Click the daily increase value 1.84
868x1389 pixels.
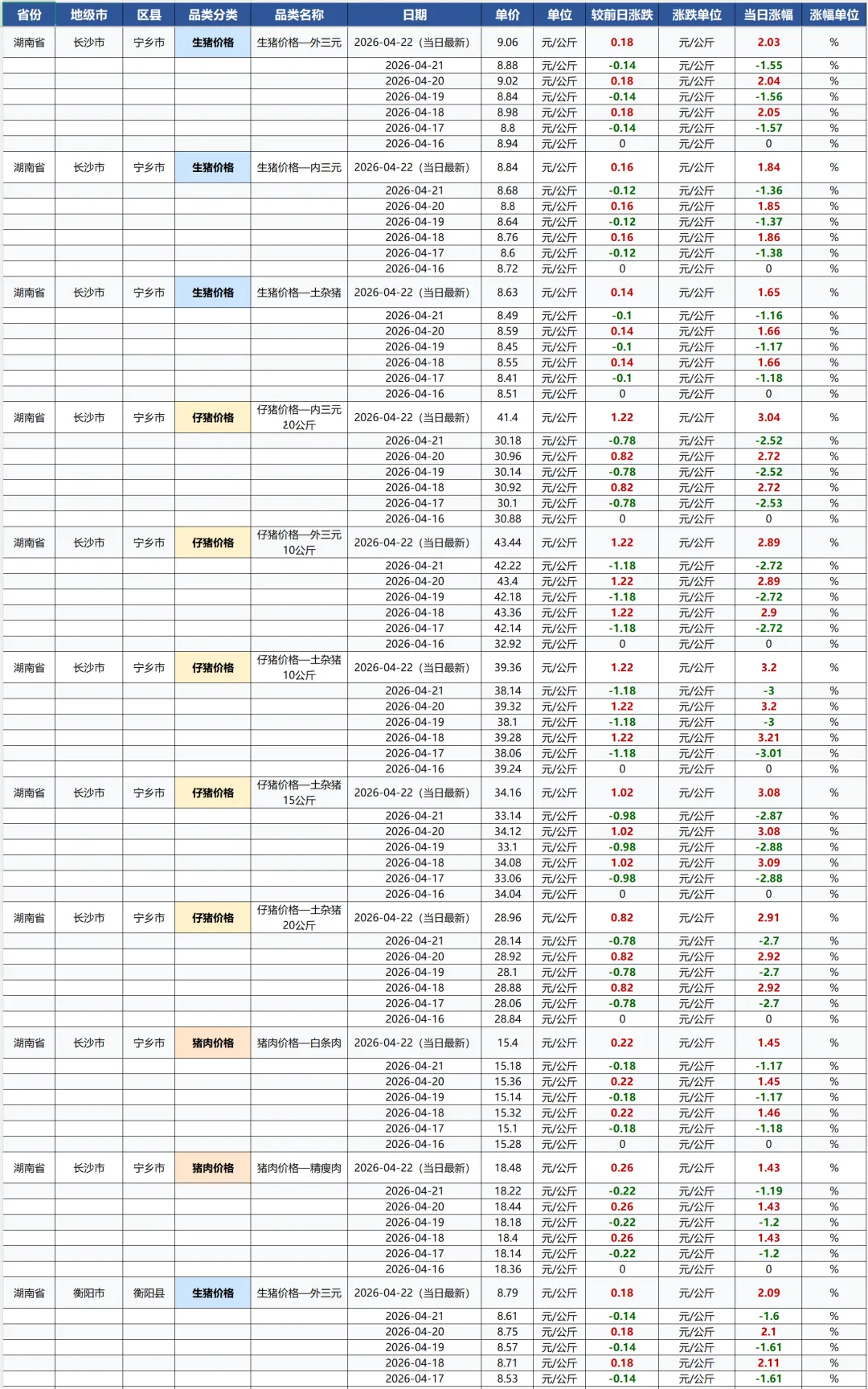click(x=768, y=167)
